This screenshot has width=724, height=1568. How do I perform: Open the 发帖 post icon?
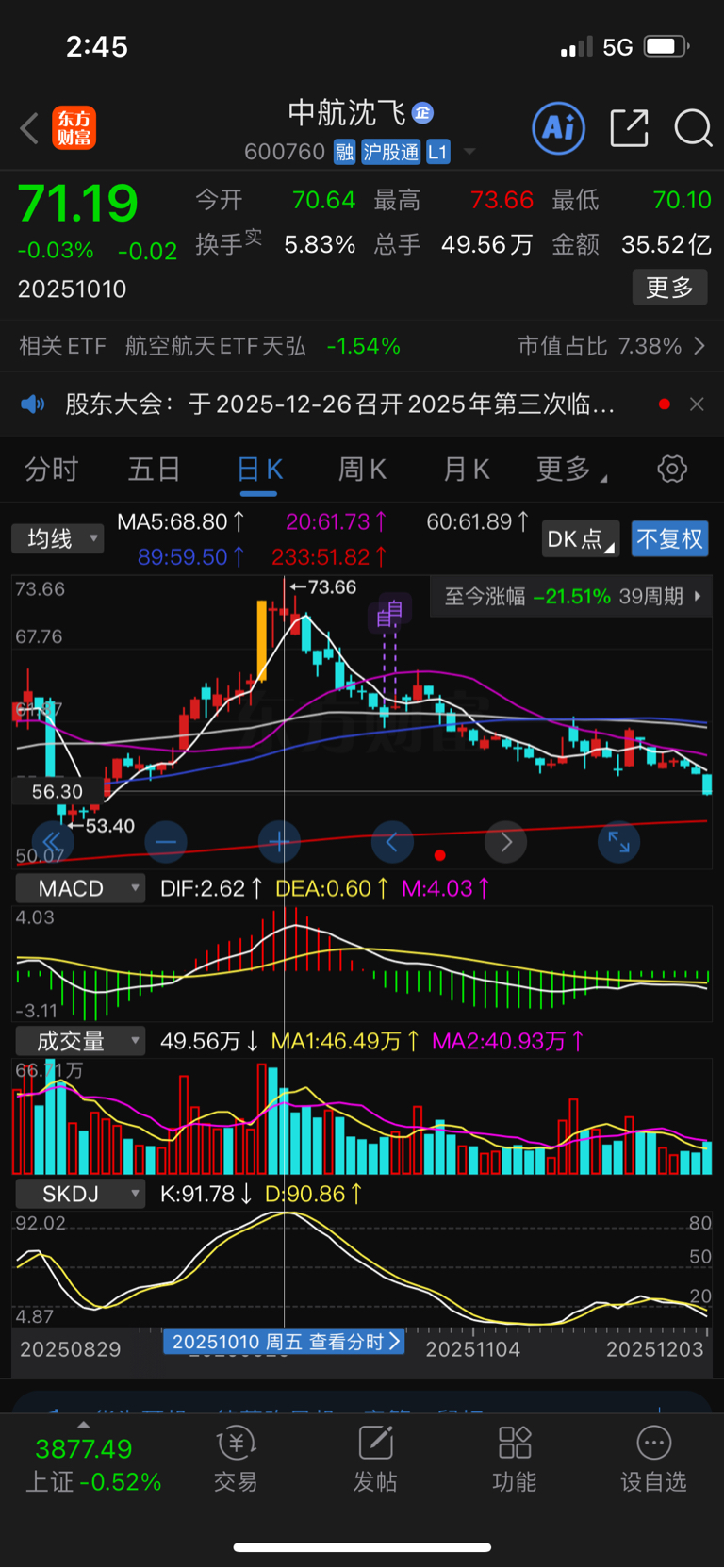375,1460
